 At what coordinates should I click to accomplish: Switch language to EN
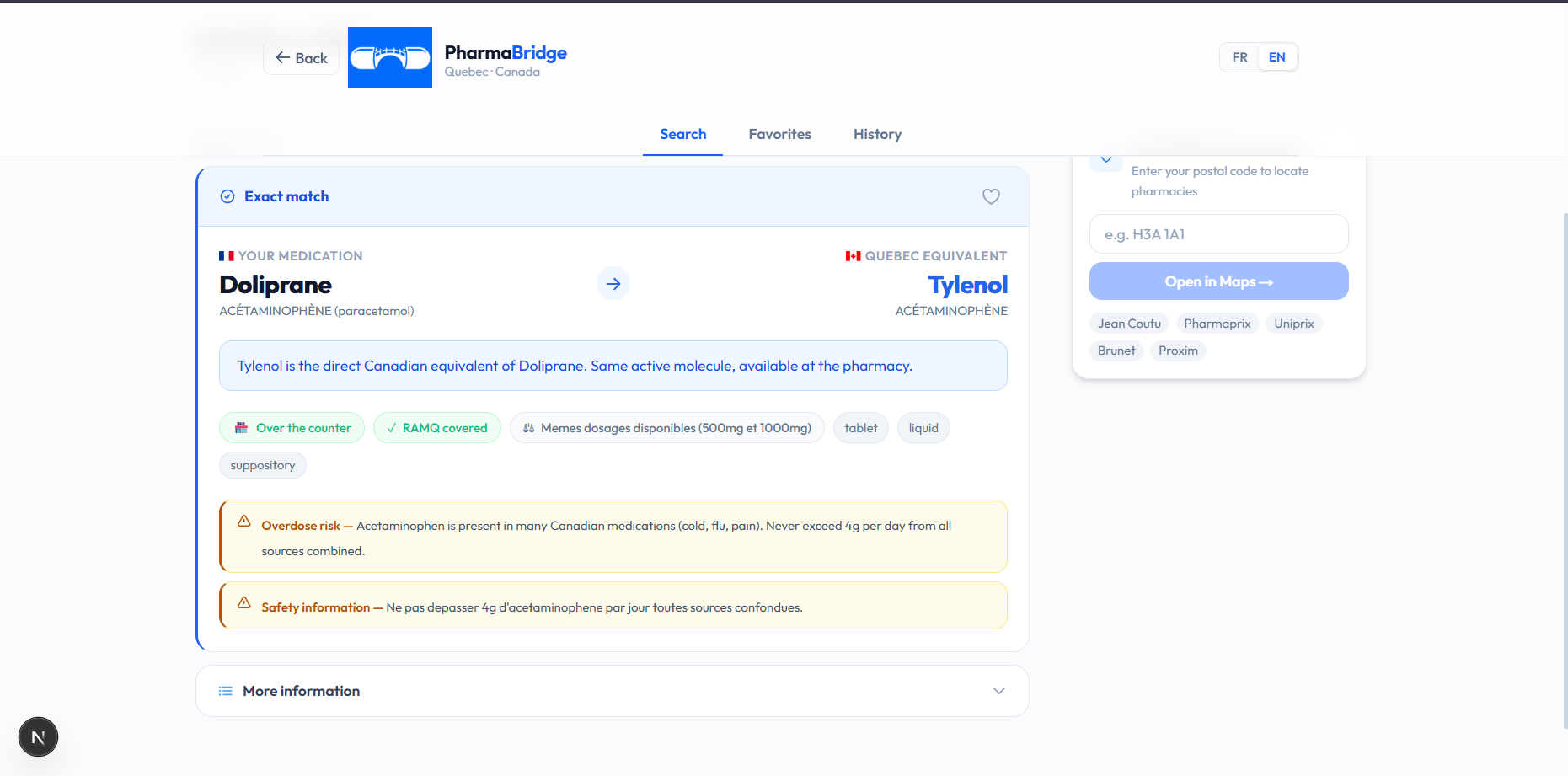1276,57
